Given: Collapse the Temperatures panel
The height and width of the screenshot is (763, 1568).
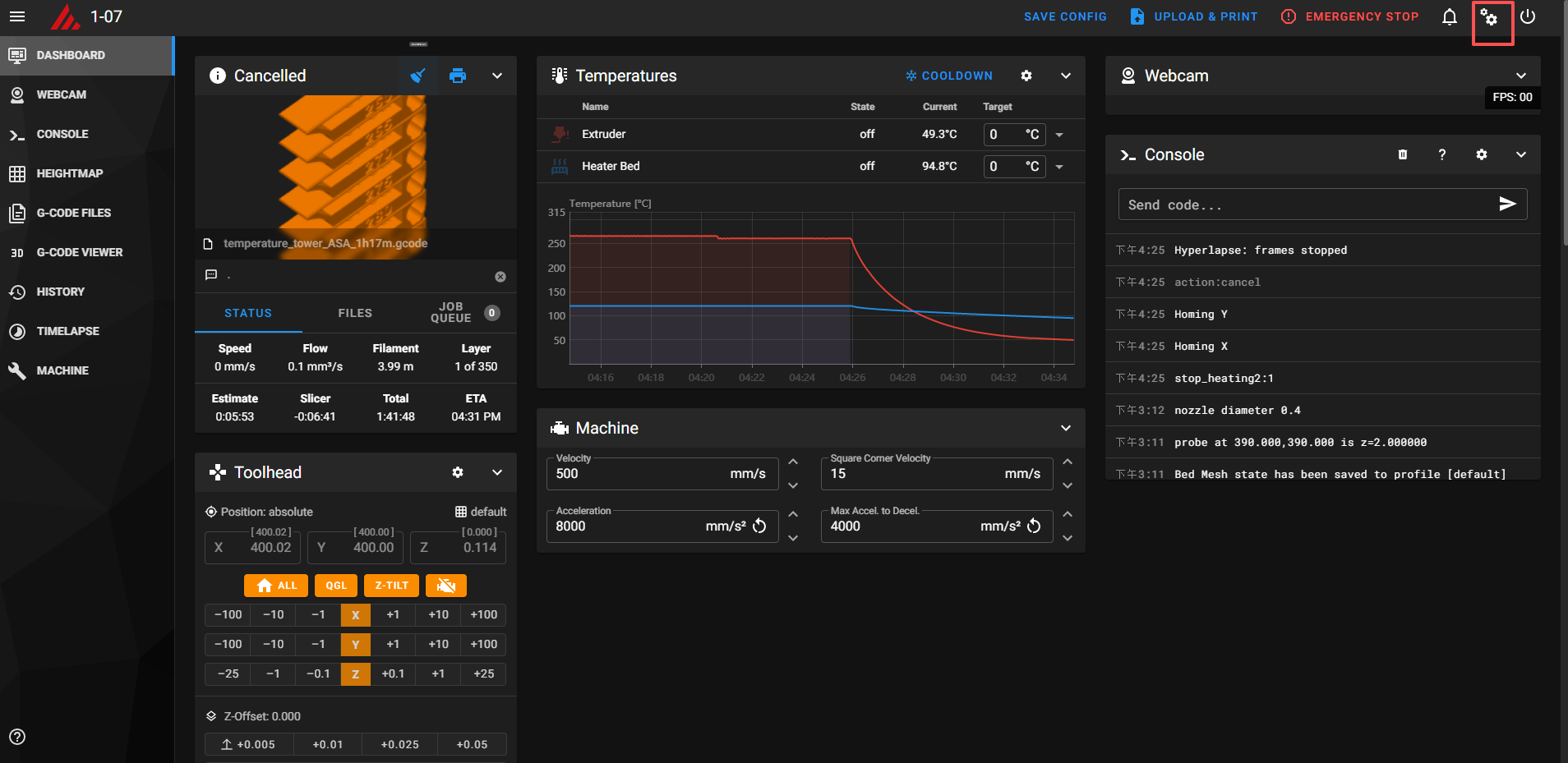Looking at the screenshot, I should 1065,76.
